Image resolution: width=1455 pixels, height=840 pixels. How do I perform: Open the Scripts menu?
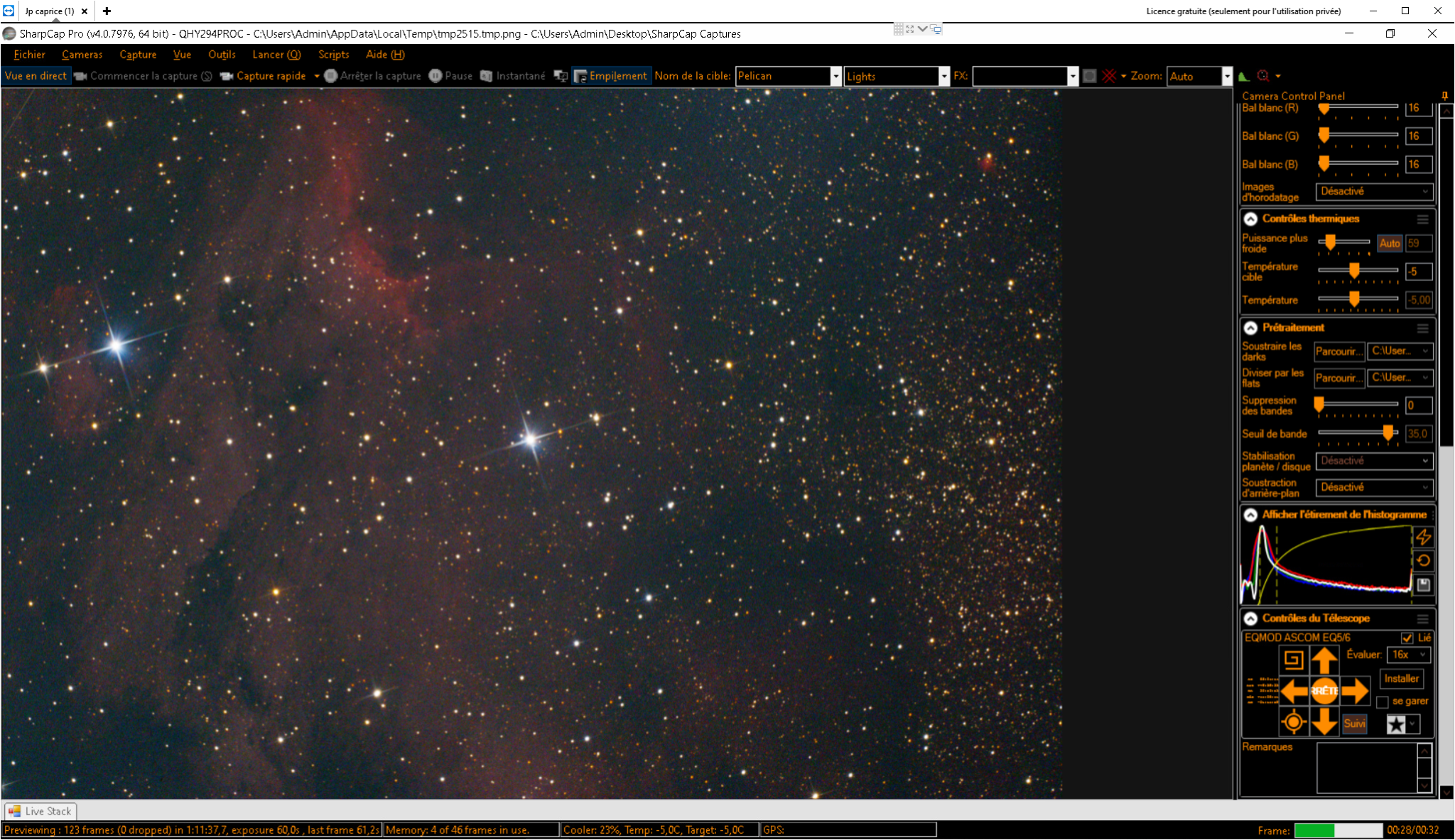point(333,55)
